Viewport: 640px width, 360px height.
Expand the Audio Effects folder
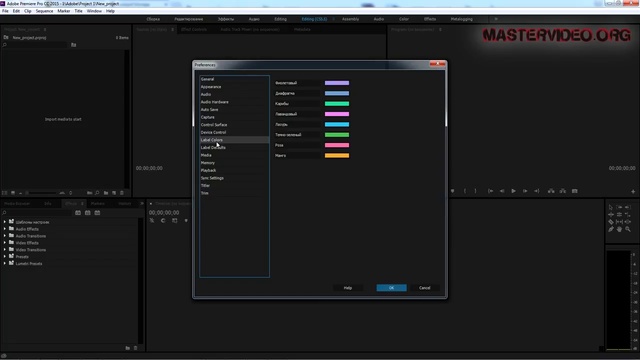[5, 229]
